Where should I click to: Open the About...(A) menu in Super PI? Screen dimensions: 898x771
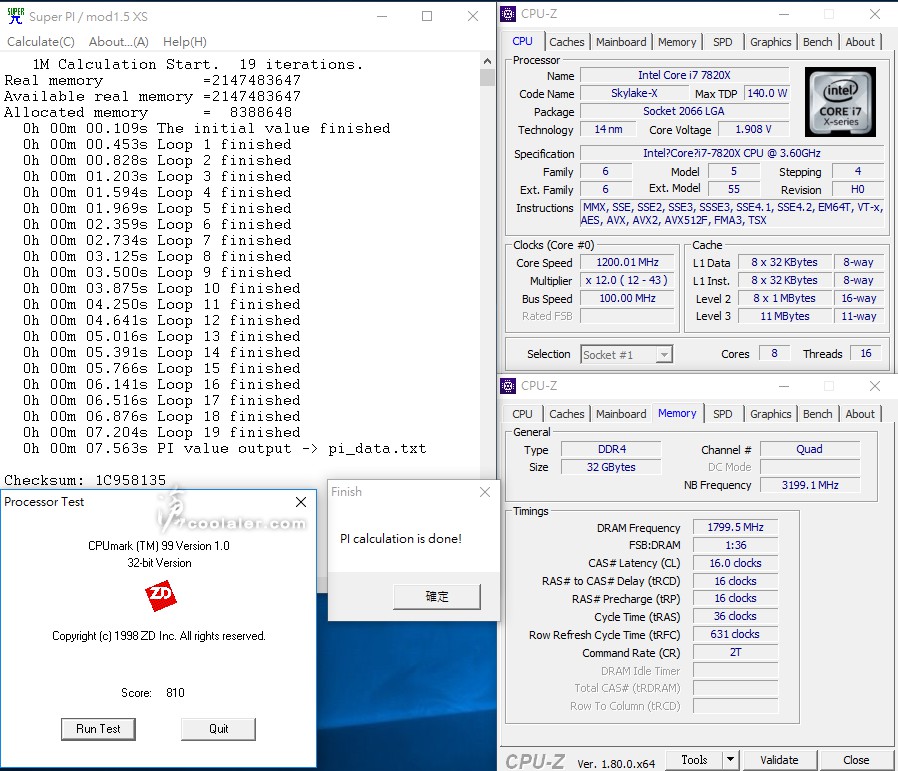coord(119,42)
